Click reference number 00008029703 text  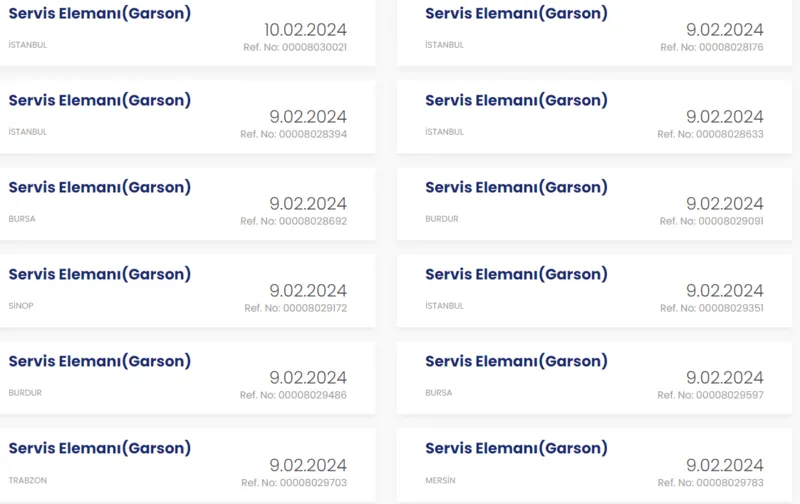tap(294, 482)
